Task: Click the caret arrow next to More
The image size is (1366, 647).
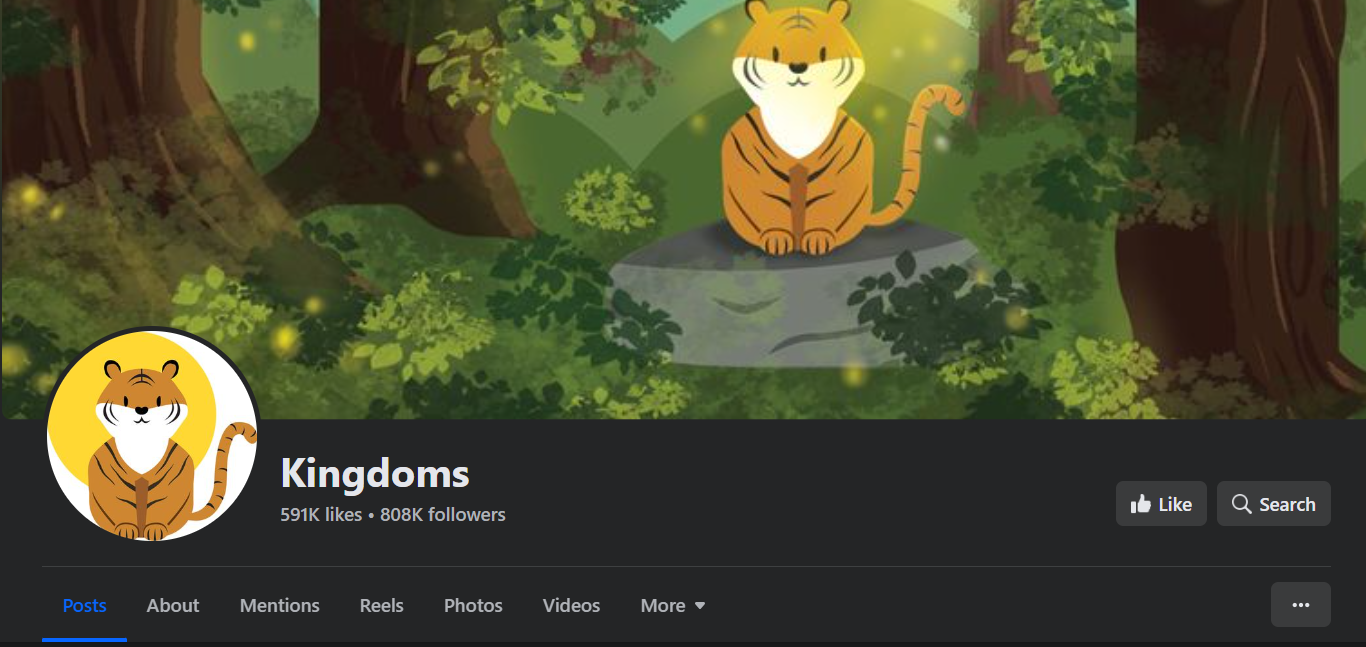Action: click(700, 606)
